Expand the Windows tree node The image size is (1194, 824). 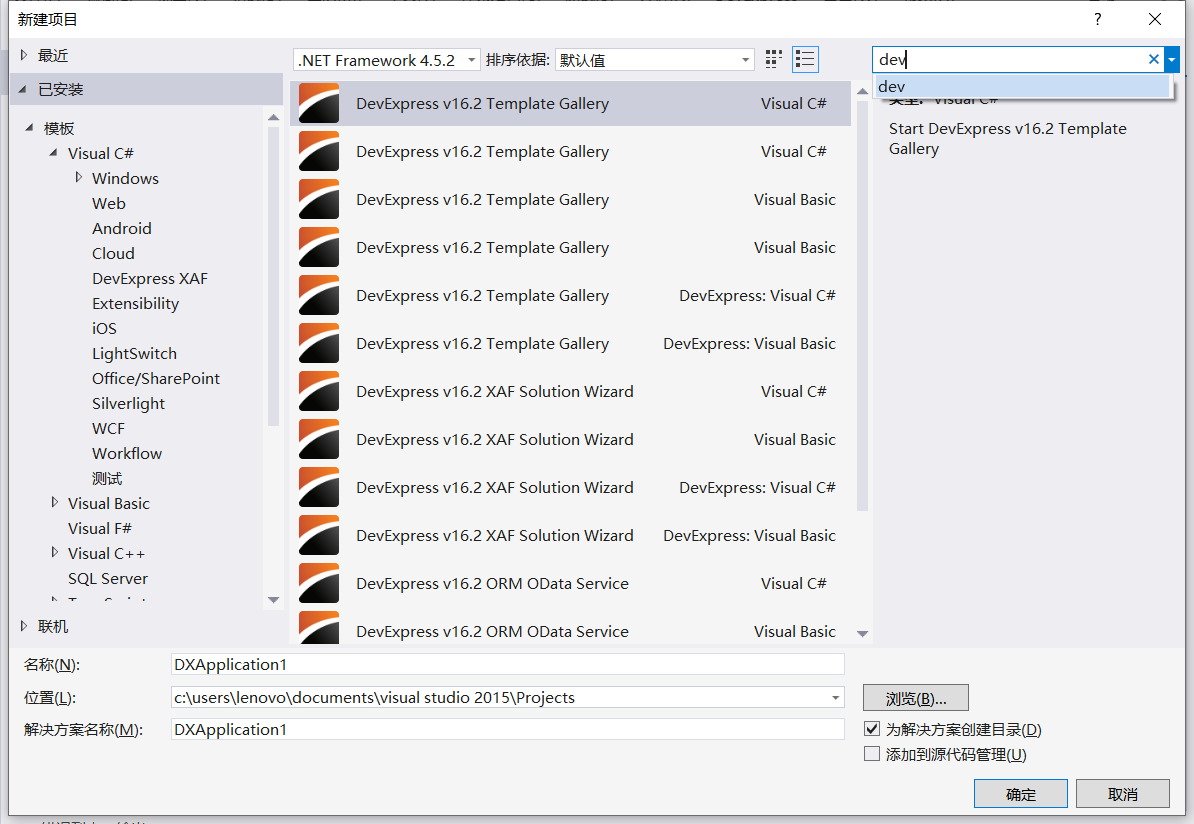pos(78,177)
